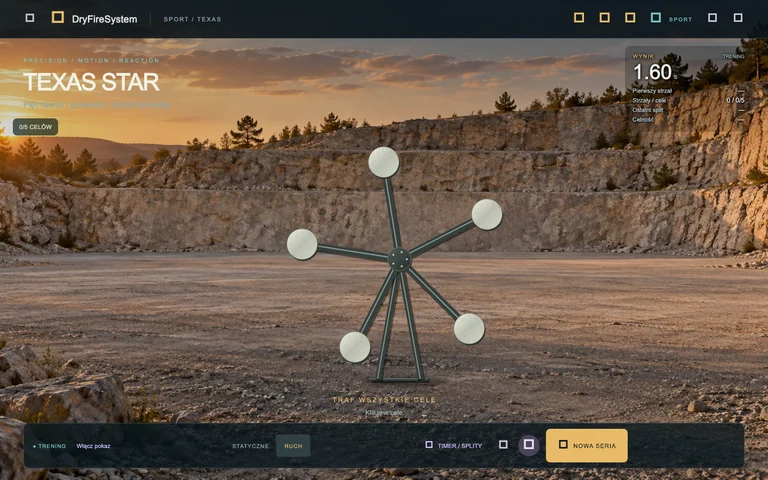Click the teal square icon beside SPORT

[656, 18]
